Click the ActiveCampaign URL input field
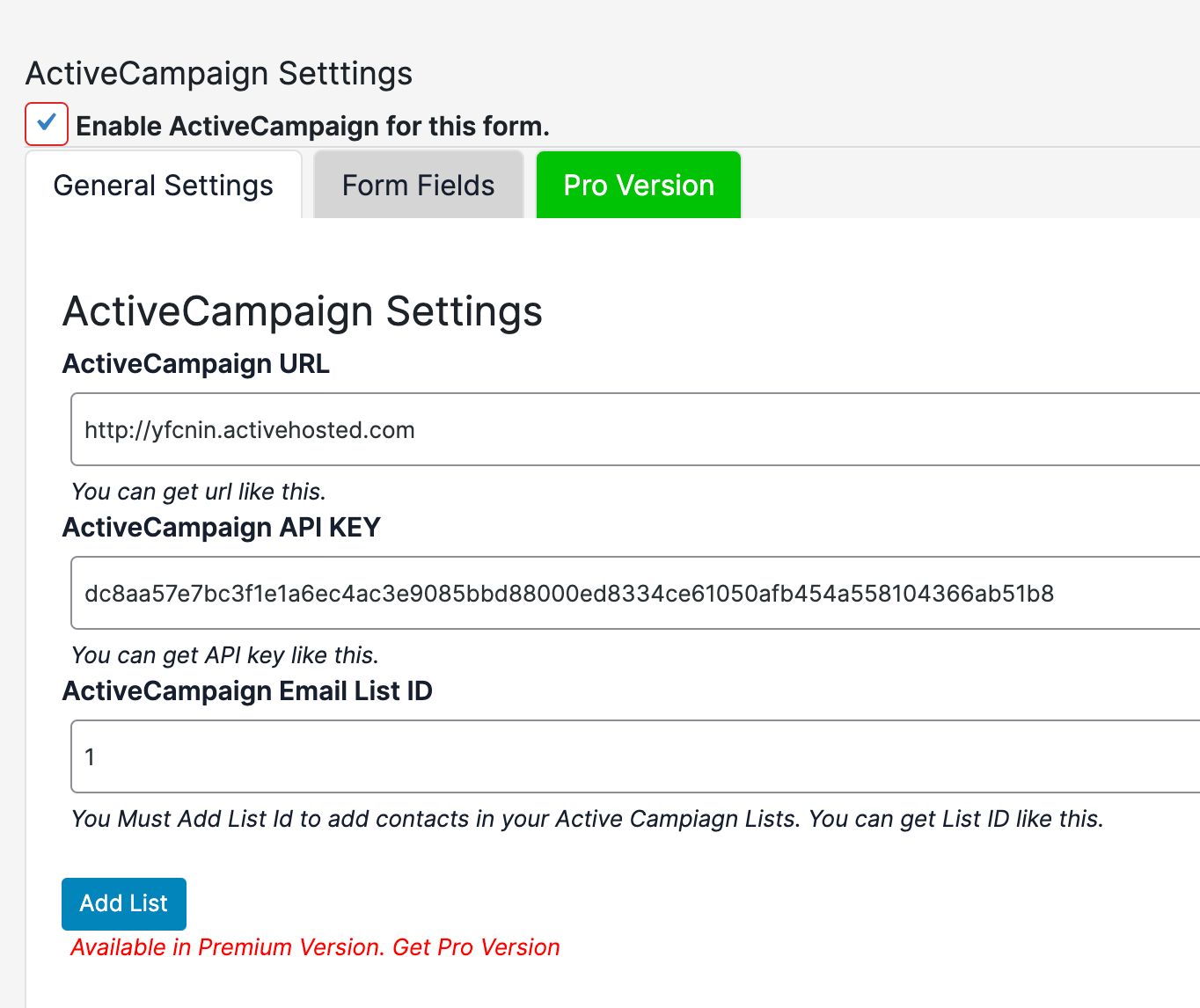This screenshot has width=1200, height=1008. (x=635, y=429)
